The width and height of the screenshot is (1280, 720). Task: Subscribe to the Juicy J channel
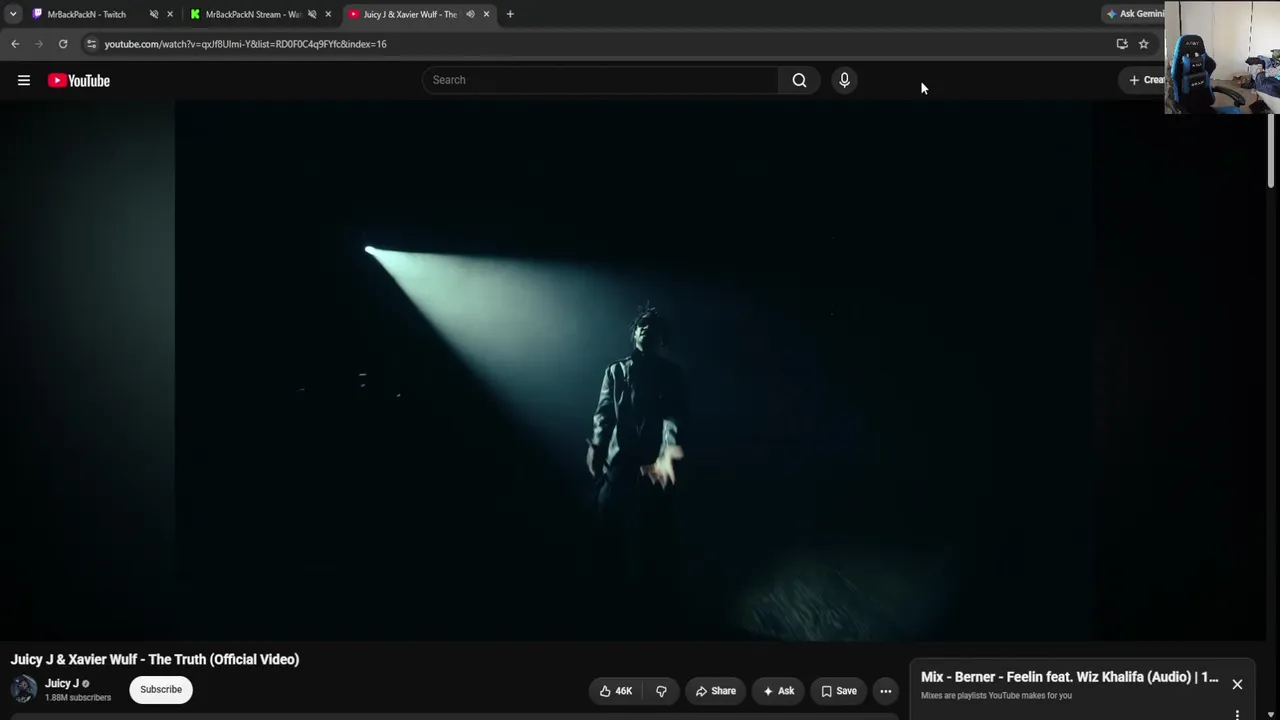click(161, 689)
